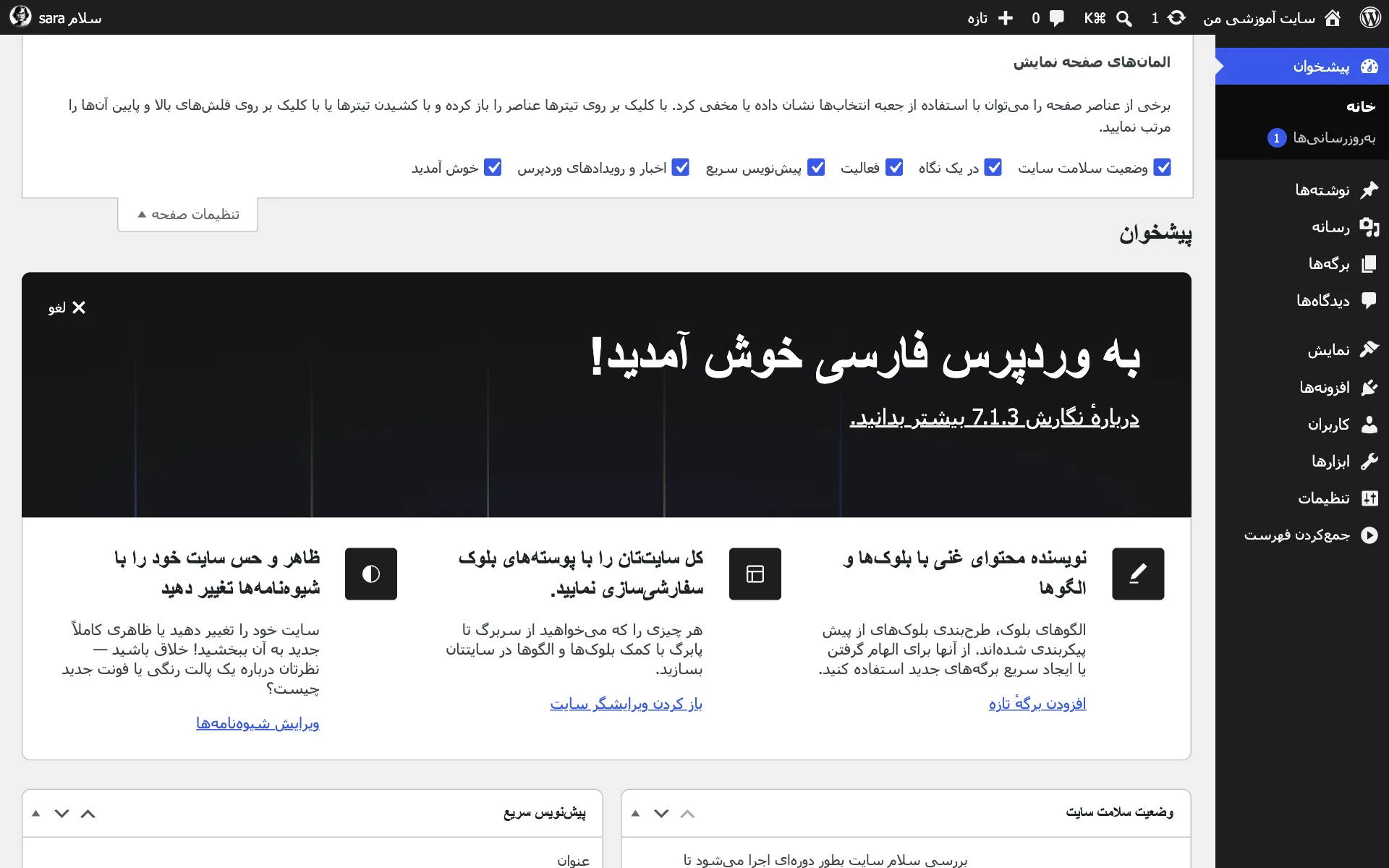Collapse تنظیمات صفحه screen options tab
The height and width of the screenshot is (868, 1389).
pyautogui.click(x=188, y=215)
